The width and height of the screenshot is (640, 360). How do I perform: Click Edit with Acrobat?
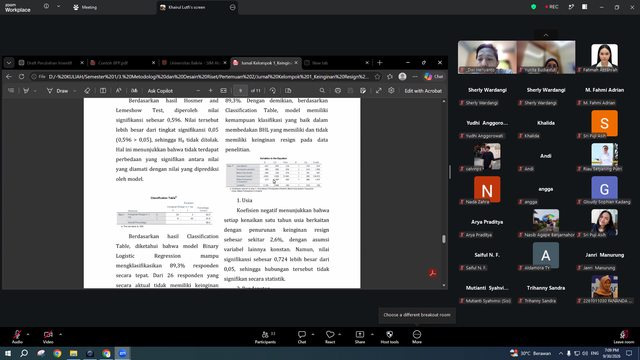[423, 91]
